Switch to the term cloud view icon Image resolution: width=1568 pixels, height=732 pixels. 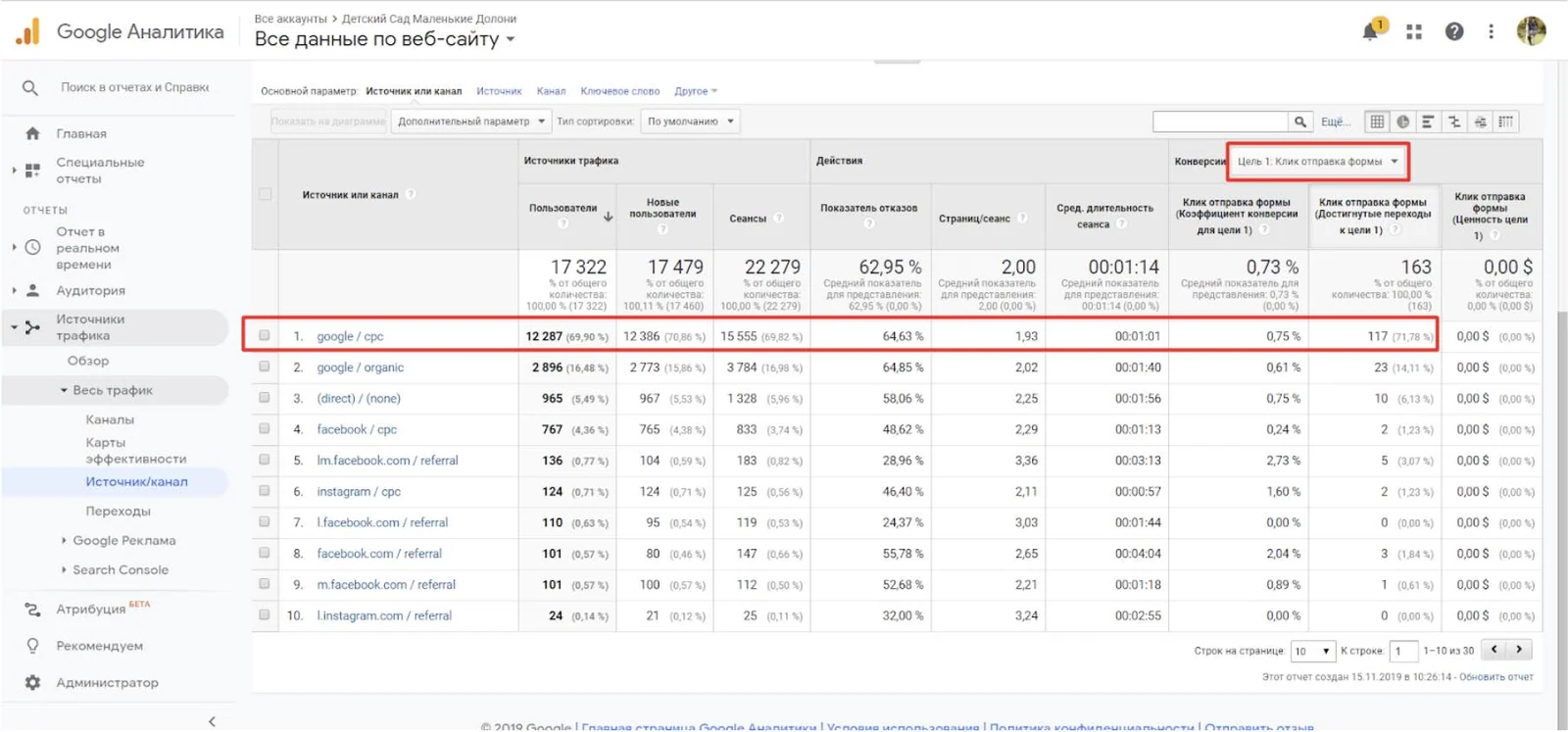click(x=1480, y=122)
